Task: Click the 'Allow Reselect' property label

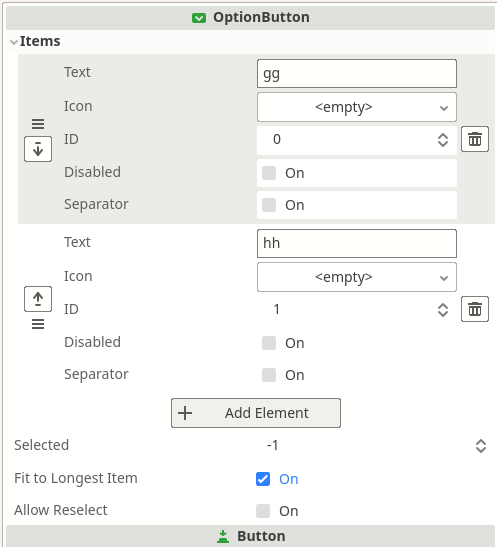Action: tap(61, 510)
